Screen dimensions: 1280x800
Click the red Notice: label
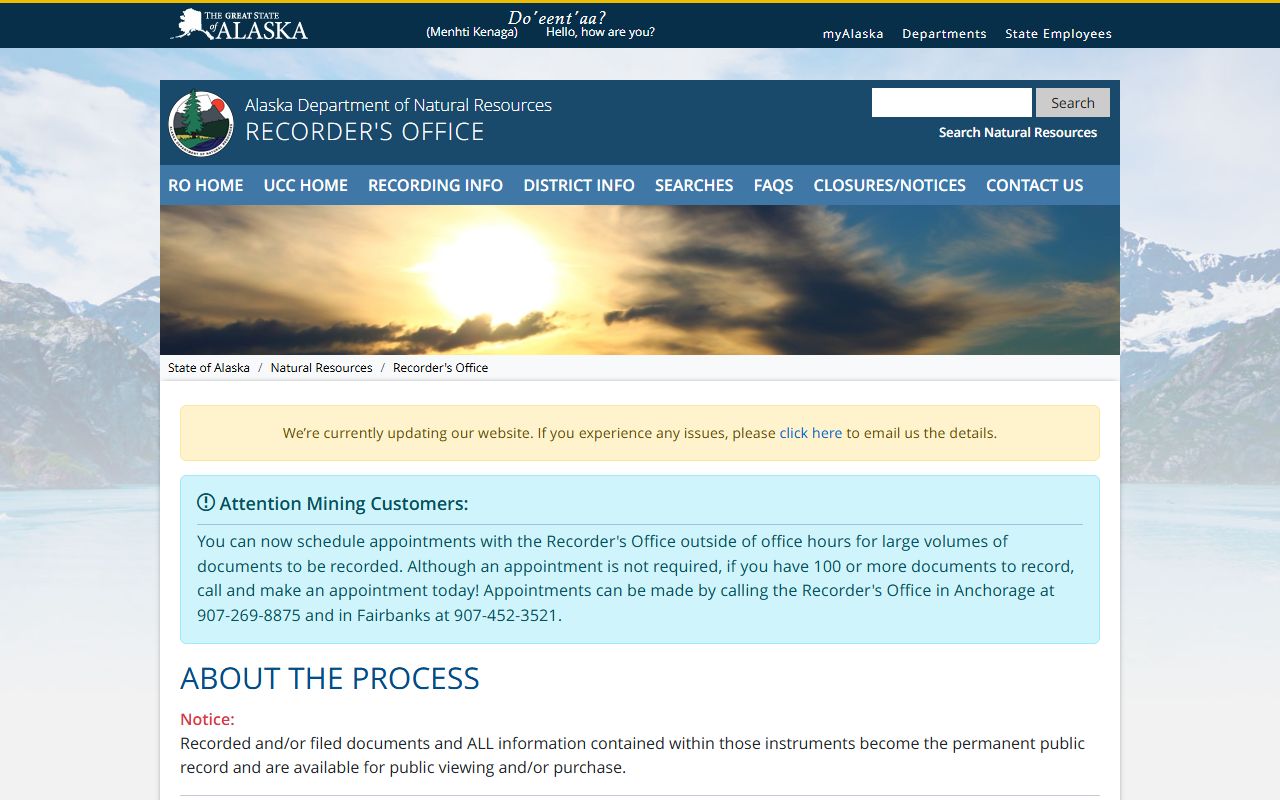pyautogui.click(x=207, y=719)
